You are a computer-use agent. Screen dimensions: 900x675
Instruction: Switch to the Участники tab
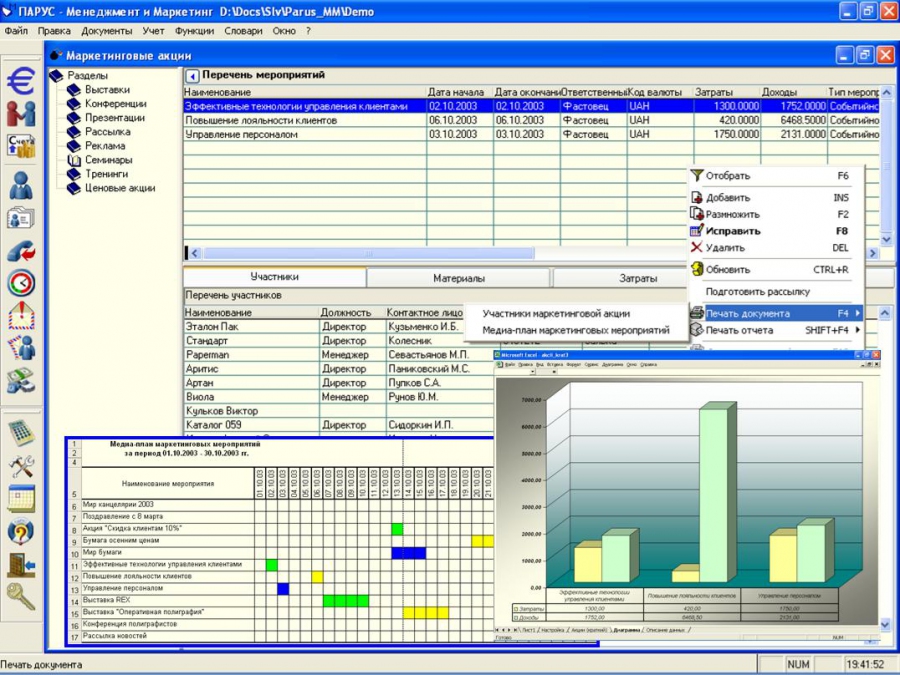[274, 277]
